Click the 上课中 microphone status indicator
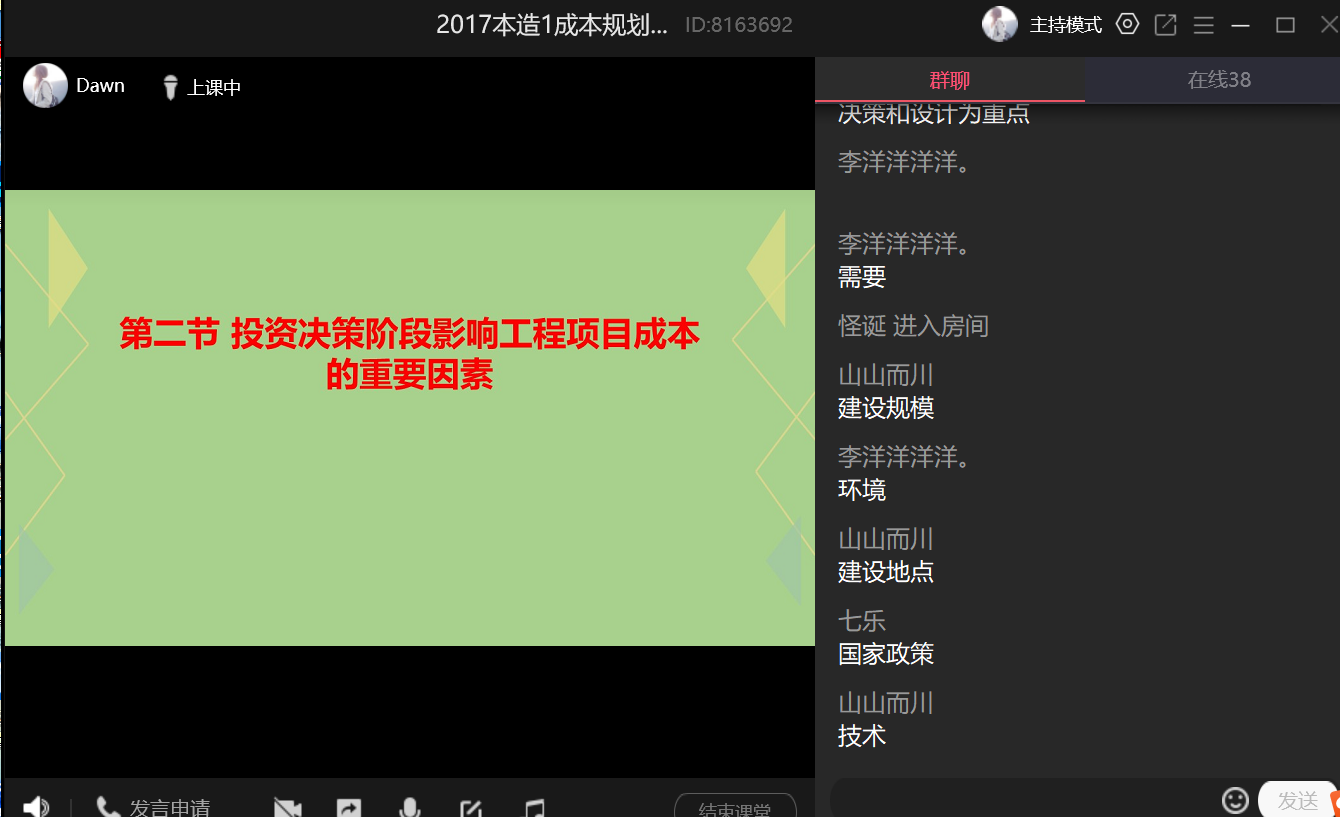Image resolution: width=1340 pixels, height=817 pixels. 202,88
